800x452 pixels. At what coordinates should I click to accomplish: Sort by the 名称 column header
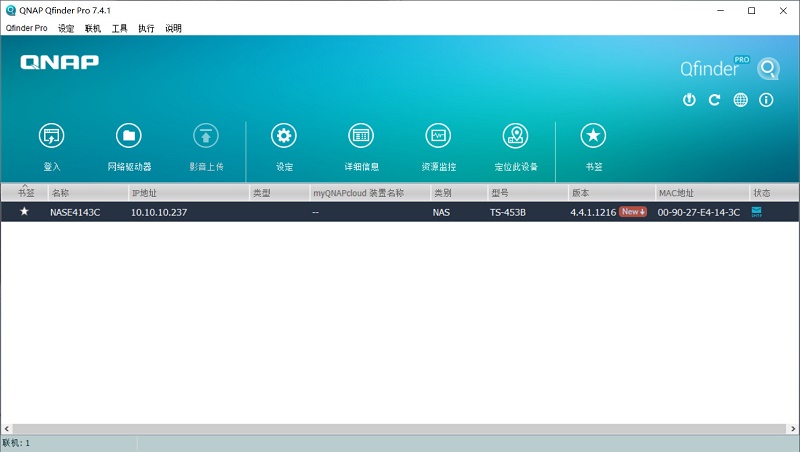point(88,192)
